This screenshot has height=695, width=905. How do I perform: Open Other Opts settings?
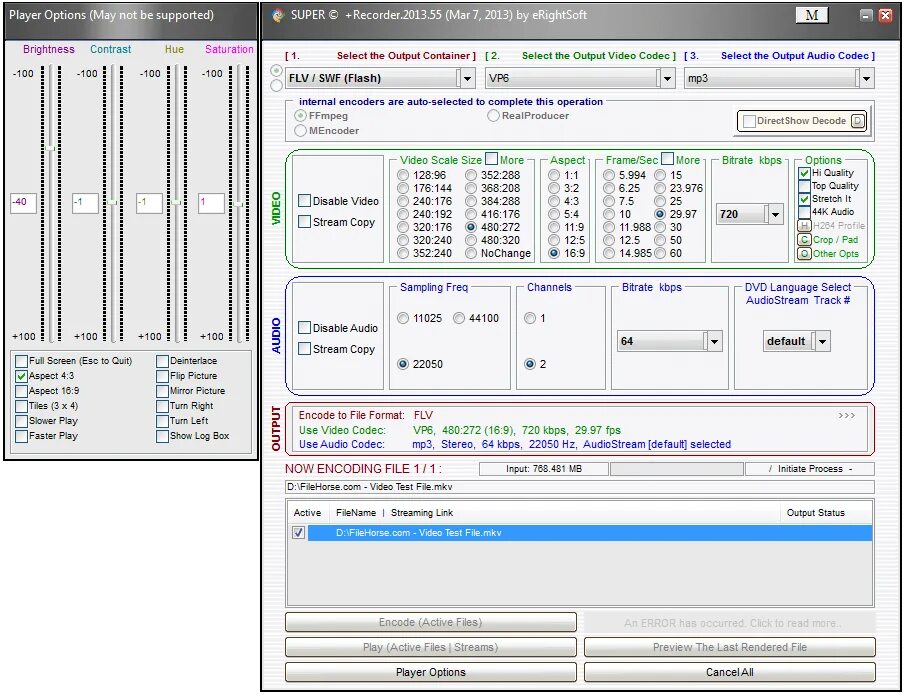(804, 253)
